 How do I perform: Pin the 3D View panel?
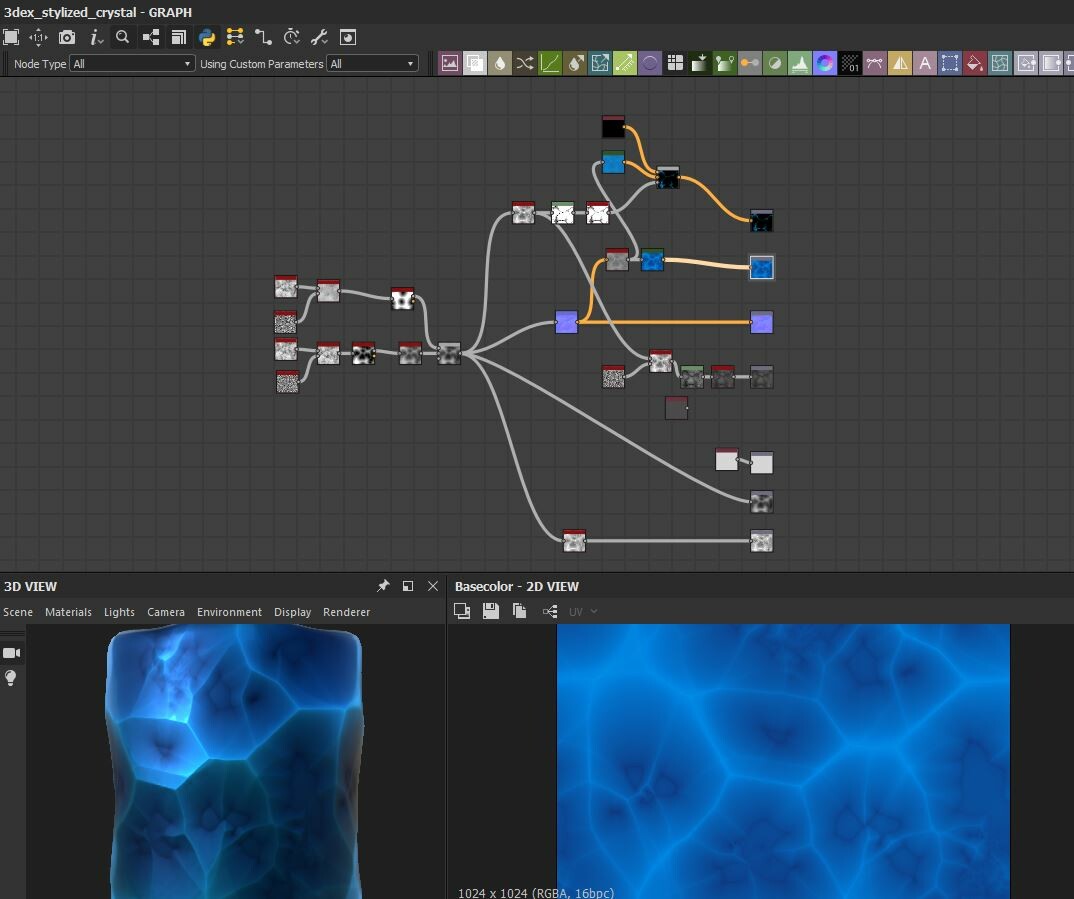tap(383, 586)
